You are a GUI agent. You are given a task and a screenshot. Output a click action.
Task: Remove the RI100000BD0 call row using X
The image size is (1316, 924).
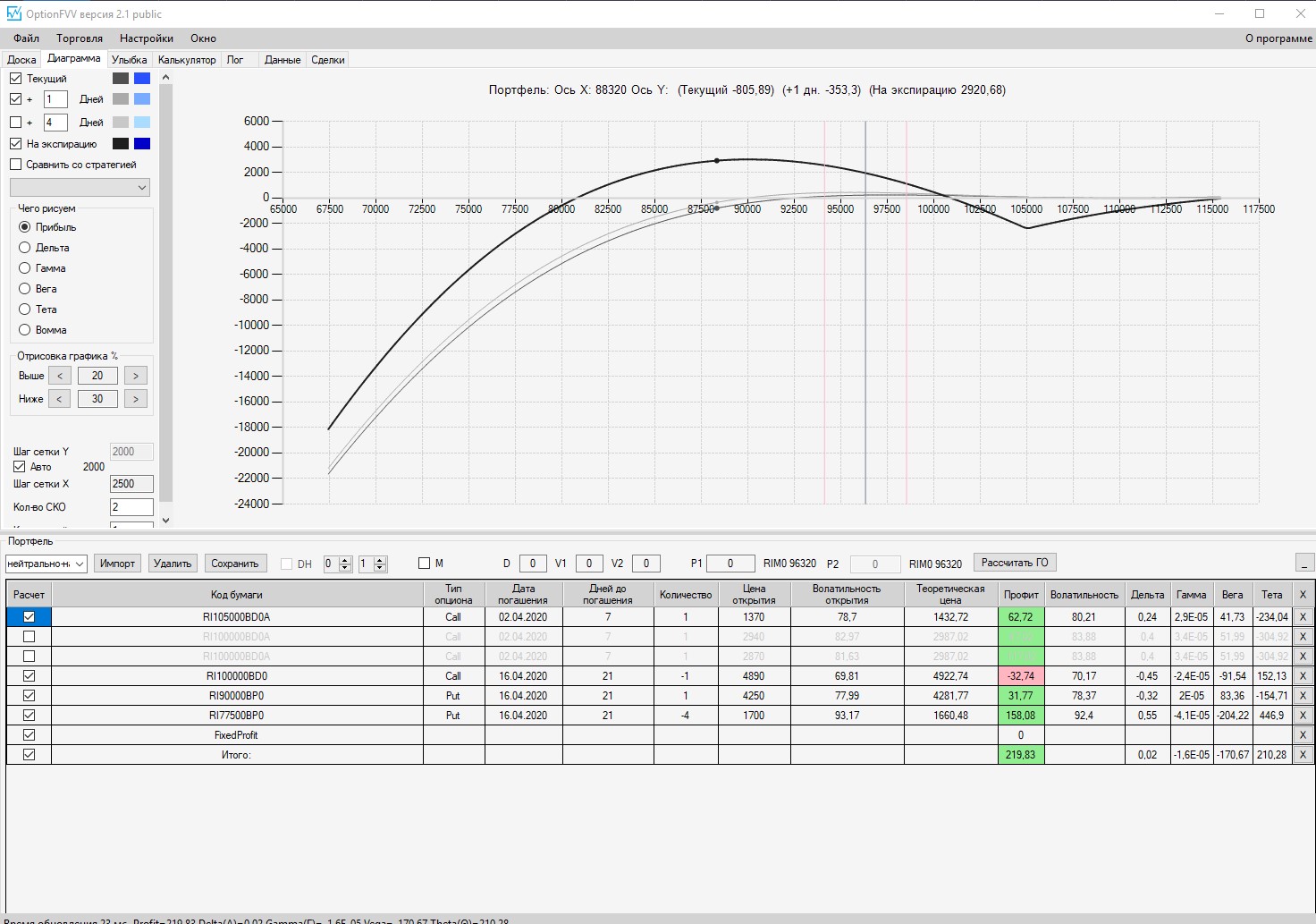tap(1303, 676)
